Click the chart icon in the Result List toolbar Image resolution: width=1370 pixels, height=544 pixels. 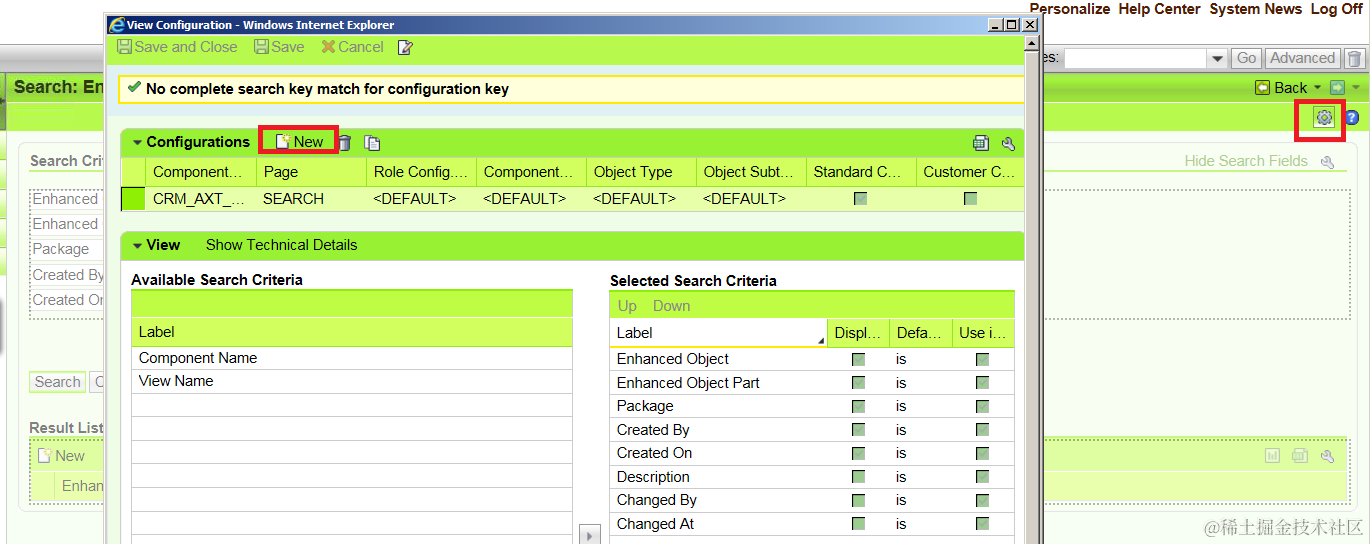pyautogui.click(x=1272, y=456)
